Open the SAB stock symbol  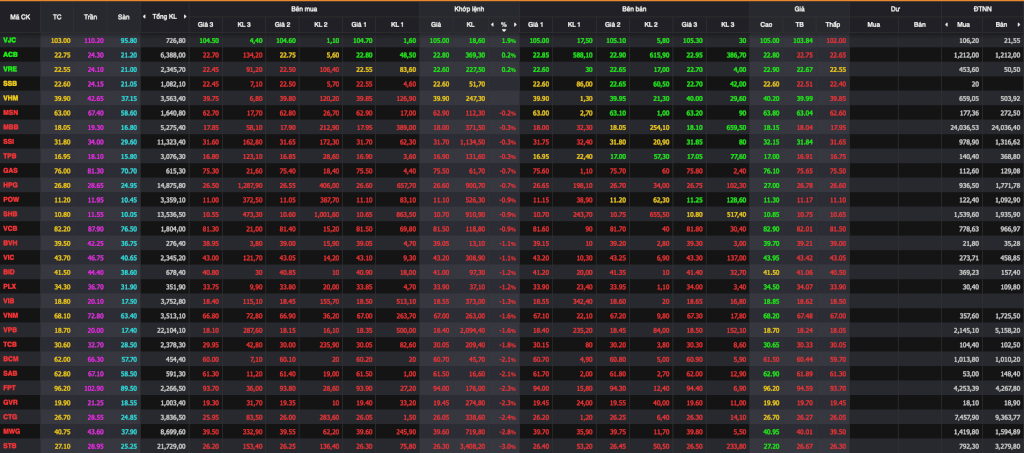tap(10, 372)
